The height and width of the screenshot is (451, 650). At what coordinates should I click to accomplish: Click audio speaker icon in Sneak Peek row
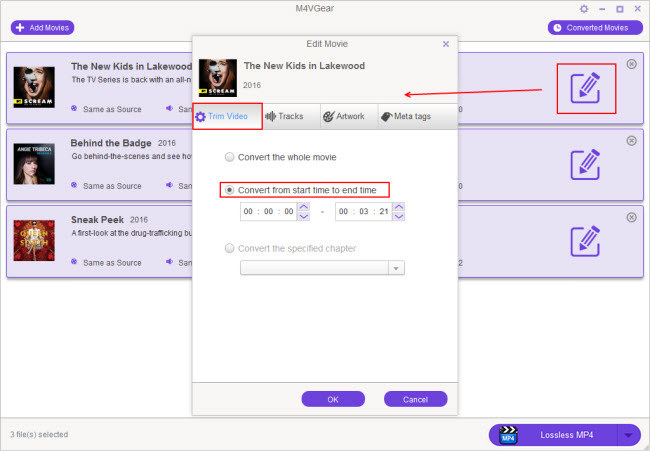tap(169, 262)
